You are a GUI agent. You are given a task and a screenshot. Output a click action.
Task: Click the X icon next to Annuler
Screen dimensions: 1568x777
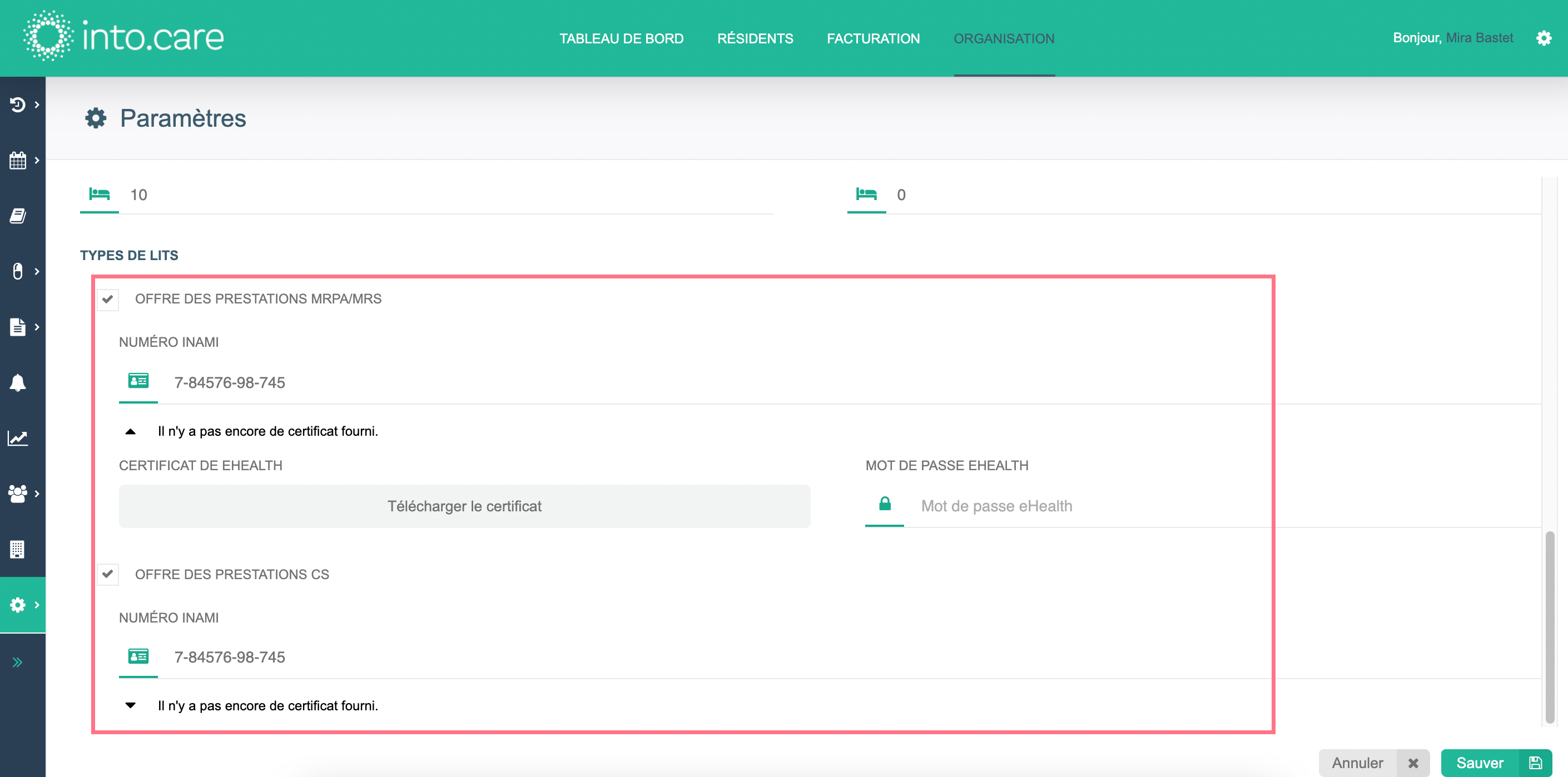click(1413, 763)
